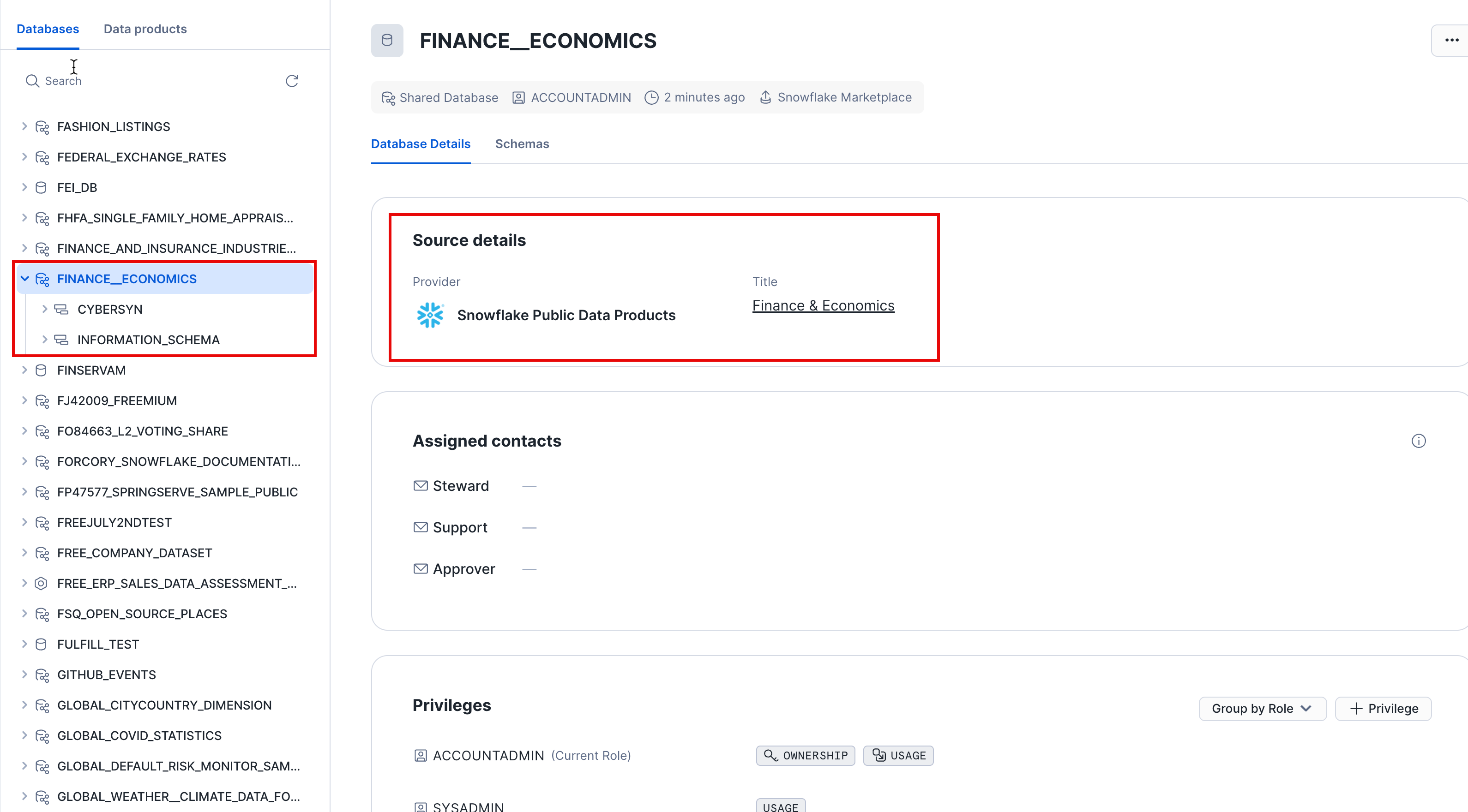1468x812 pixels.
Task: Click the Shared Database icon in header
Action: [388, 98]
